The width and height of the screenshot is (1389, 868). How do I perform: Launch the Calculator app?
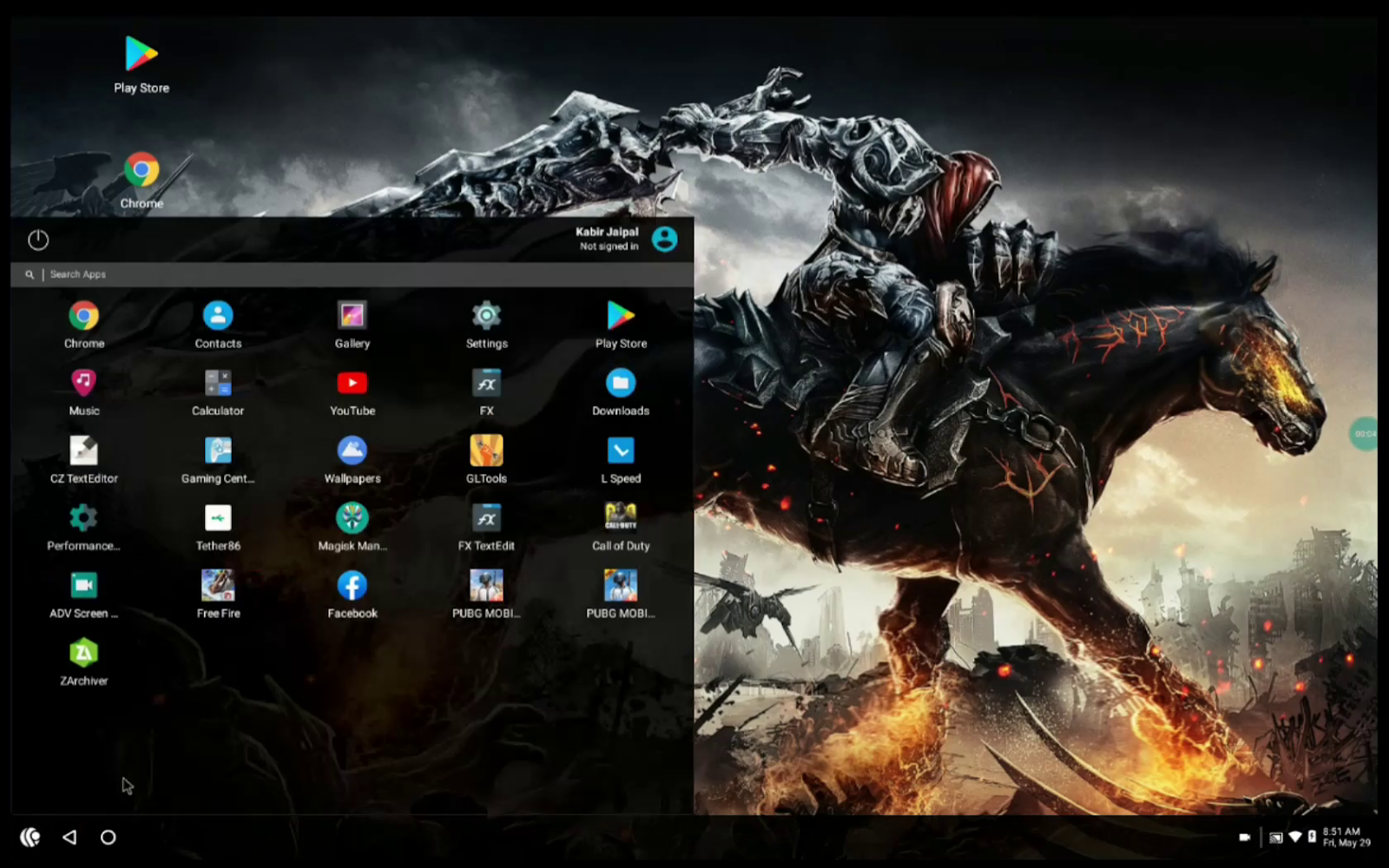[218, 392]
